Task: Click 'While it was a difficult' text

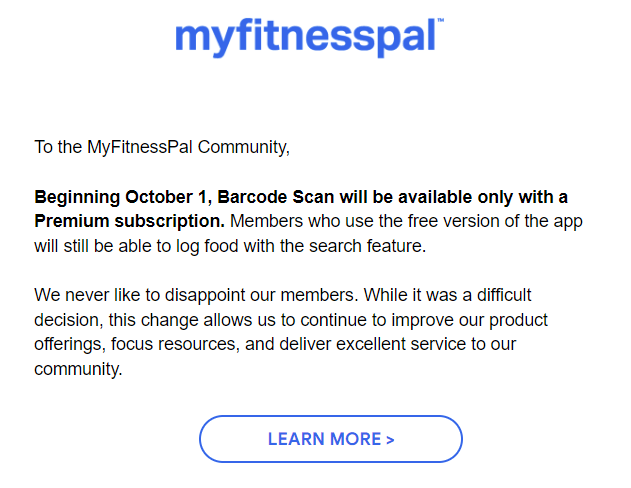Action: click(x=447, y=295)
